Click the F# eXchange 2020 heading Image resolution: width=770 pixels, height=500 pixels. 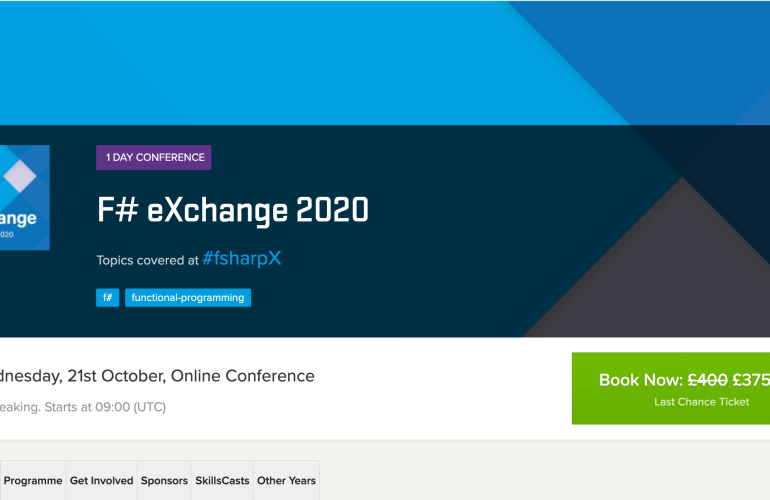232,210
